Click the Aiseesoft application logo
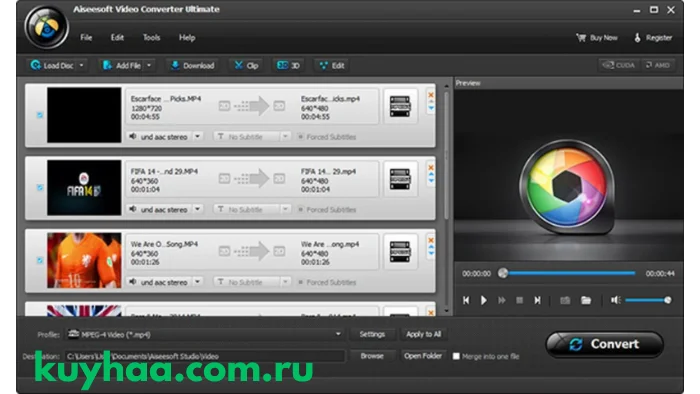This screenshot has width=700, height=394. point(46,27)
